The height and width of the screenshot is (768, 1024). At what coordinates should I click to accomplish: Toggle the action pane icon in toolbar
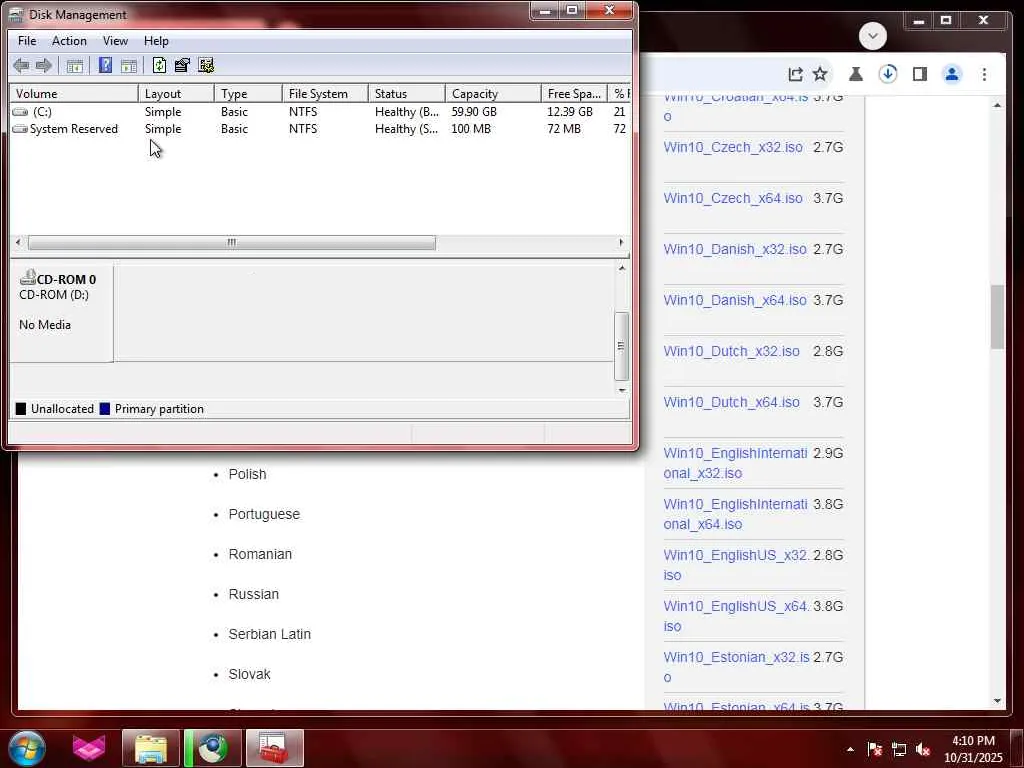coord(129,65)
